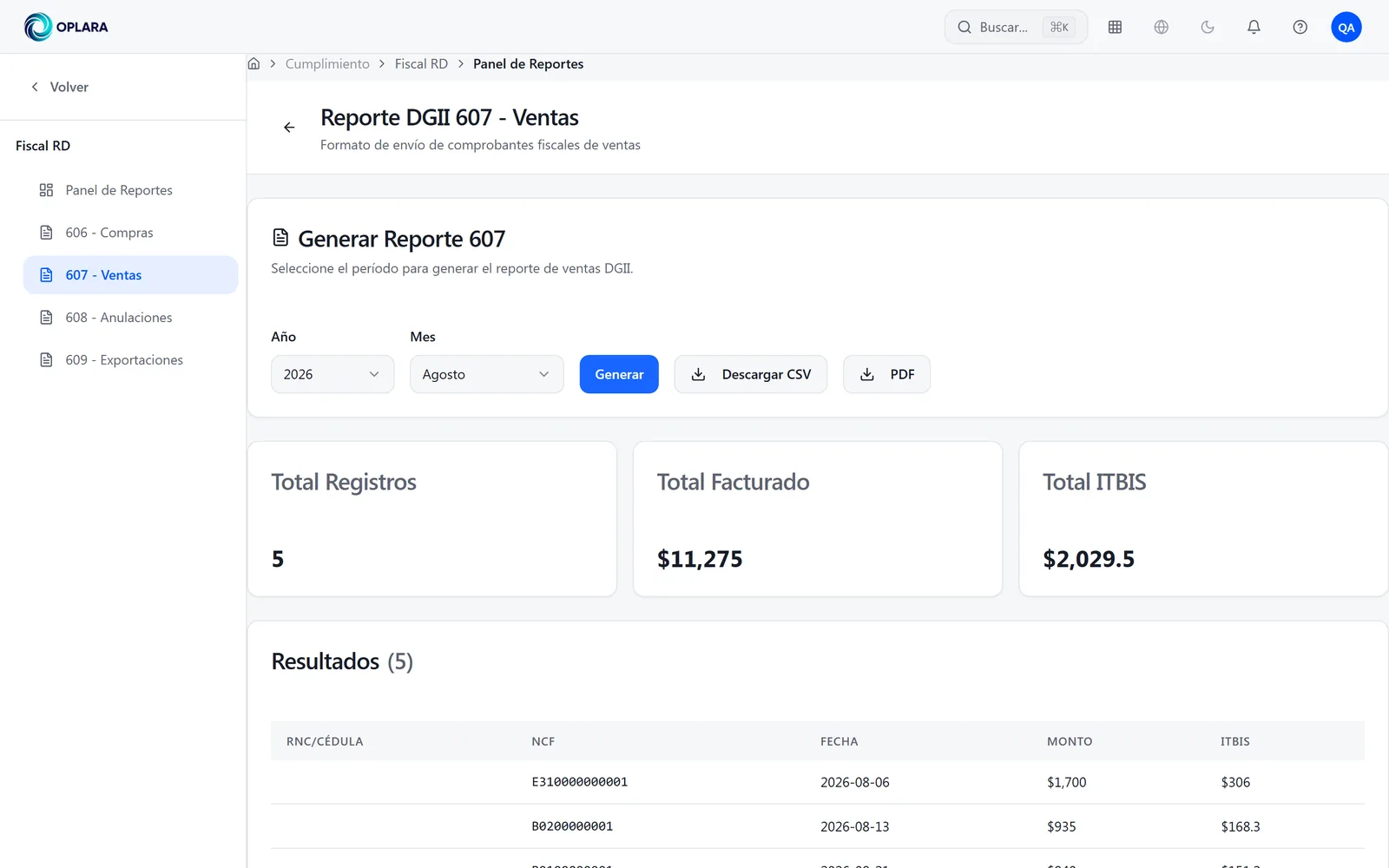Click the Panel de Reportes sidebar icon
The width and height of the screenshot is (1389, 868).
pos(46,190)
